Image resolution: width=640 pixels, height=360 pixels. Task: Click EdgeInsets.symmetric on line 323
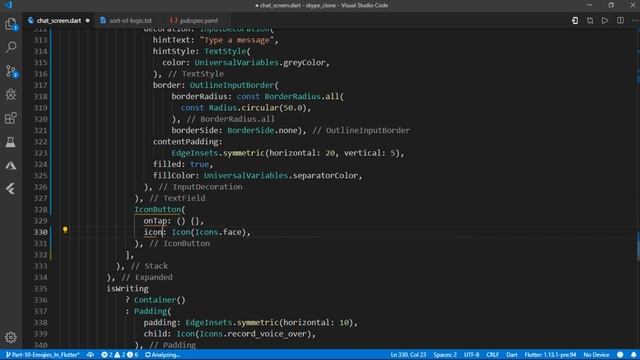pos(218,153)
